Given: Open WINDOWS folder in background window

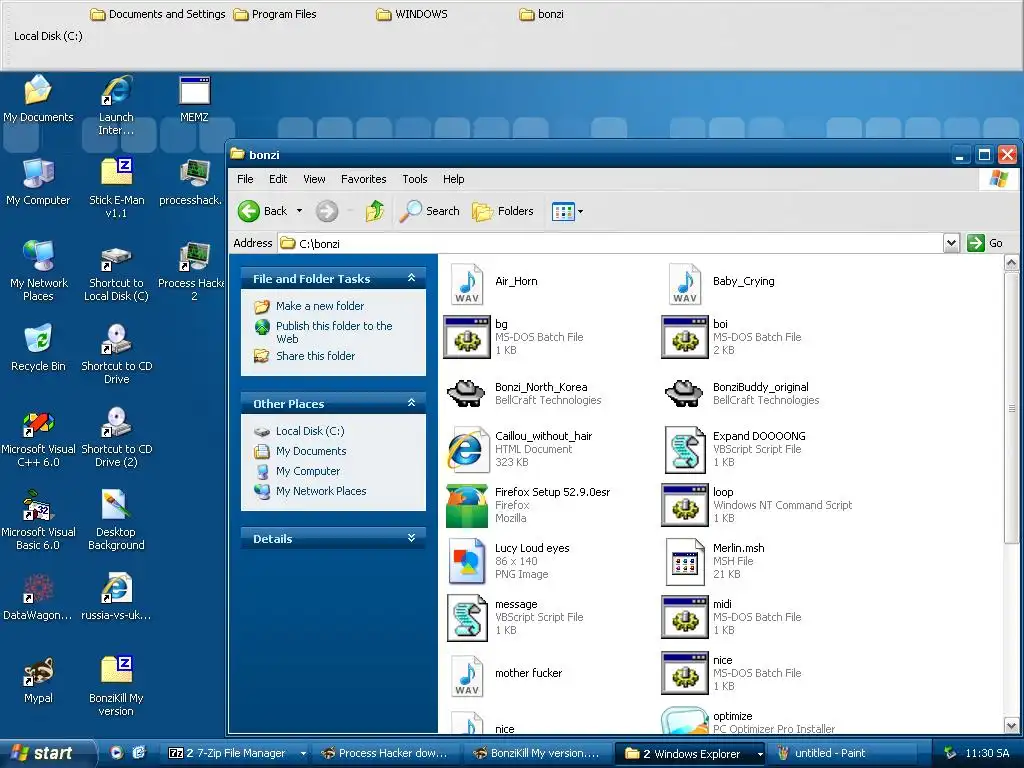Looking at the screenshot, I should (412, 14).
